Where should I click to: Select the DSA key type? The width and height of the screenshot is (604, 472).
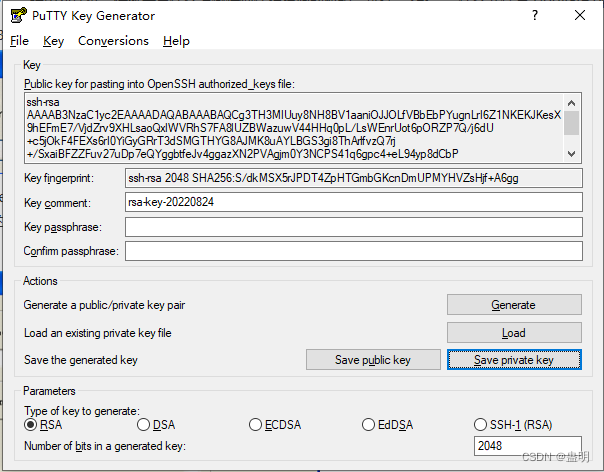click(x=156, y=425)
